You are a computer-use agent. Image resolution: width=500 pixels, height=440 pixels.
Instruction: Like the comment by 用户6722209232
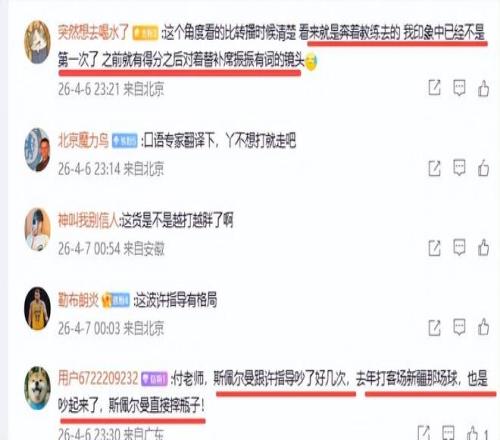tap(473, 433)
